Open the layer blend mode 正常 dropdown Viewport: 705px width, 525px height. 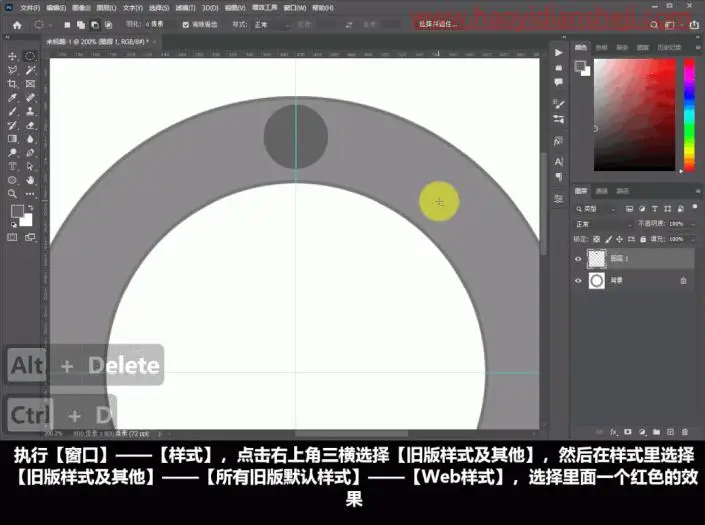click(603, 224)
